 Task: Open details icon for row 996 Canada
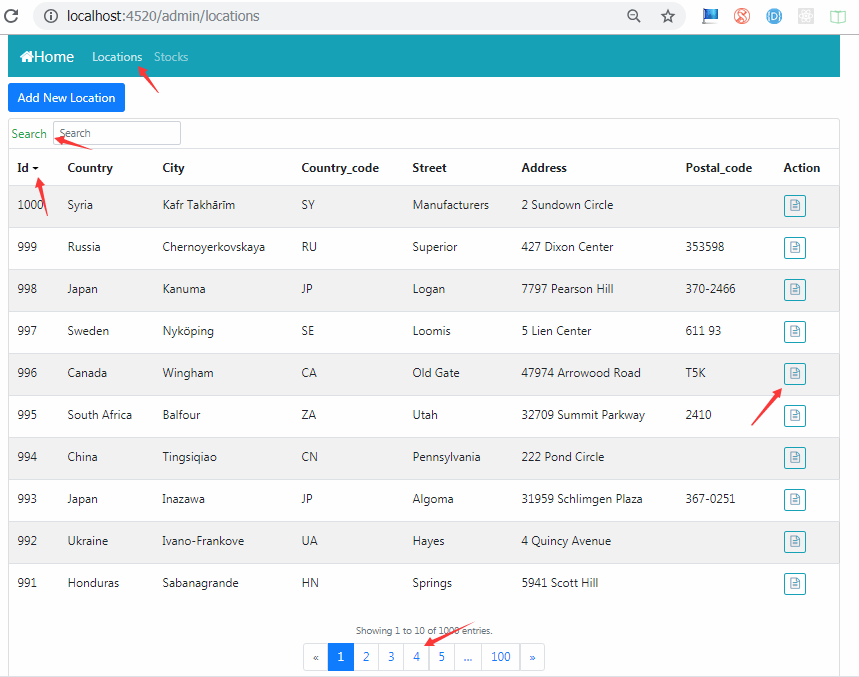(x=794, y=374)
